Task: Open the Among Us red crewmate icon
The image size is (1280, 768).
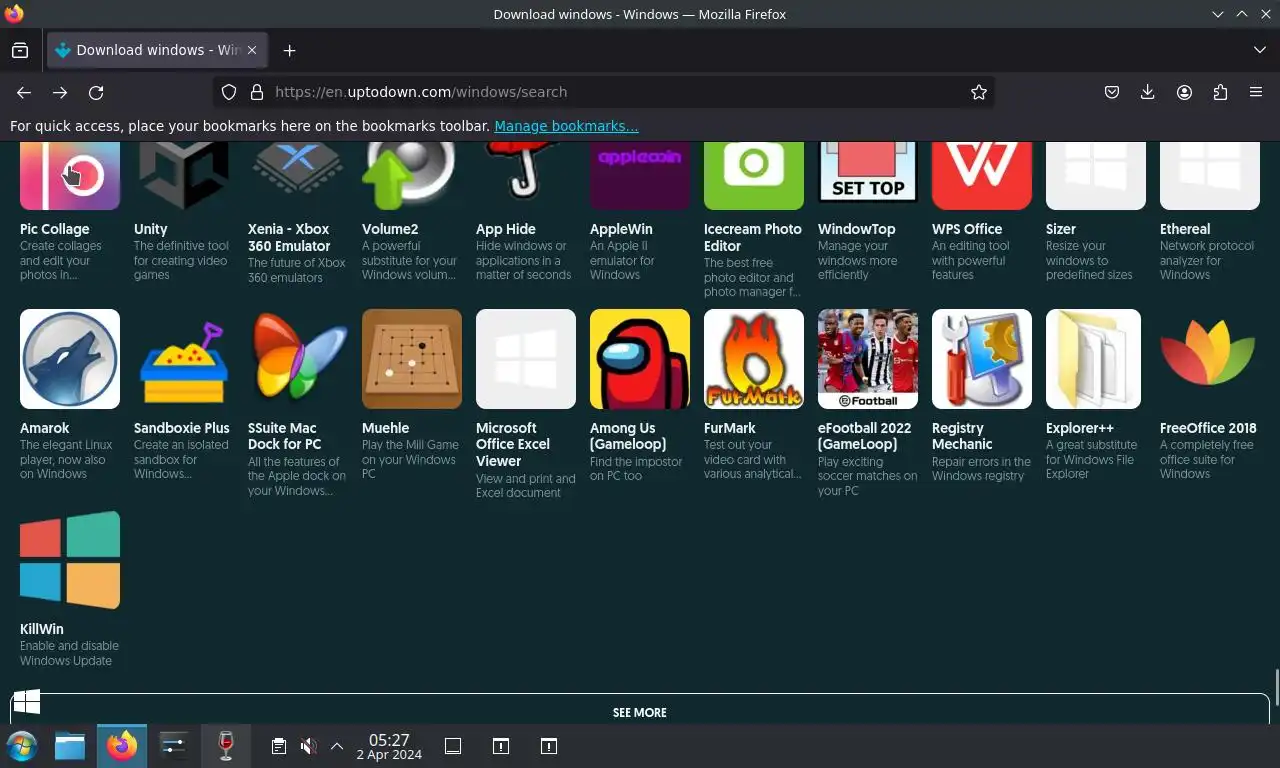Action: 640,359
